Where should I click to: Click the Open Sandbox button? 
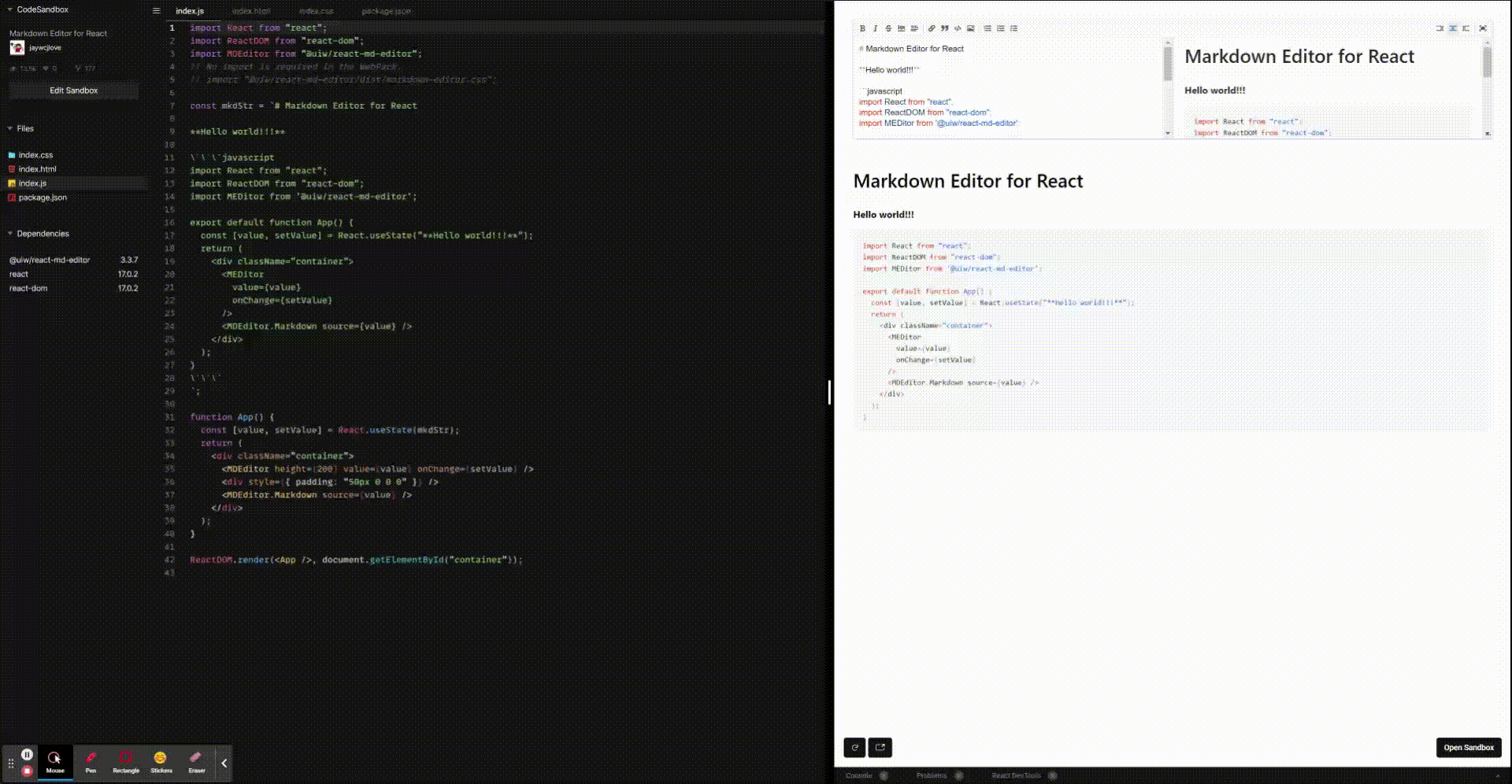pyautogui.click(x=1469, y=748)
